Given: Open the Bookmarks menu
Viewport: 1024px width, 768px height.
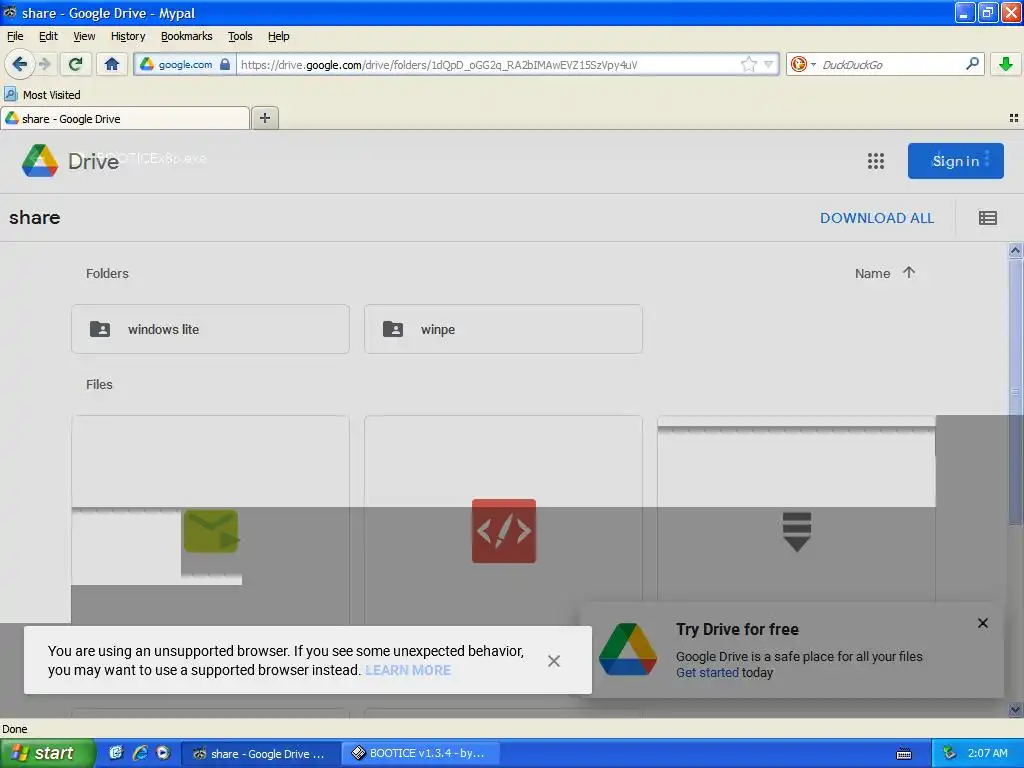Looking at the screenshot, I should tap(187, 36).
